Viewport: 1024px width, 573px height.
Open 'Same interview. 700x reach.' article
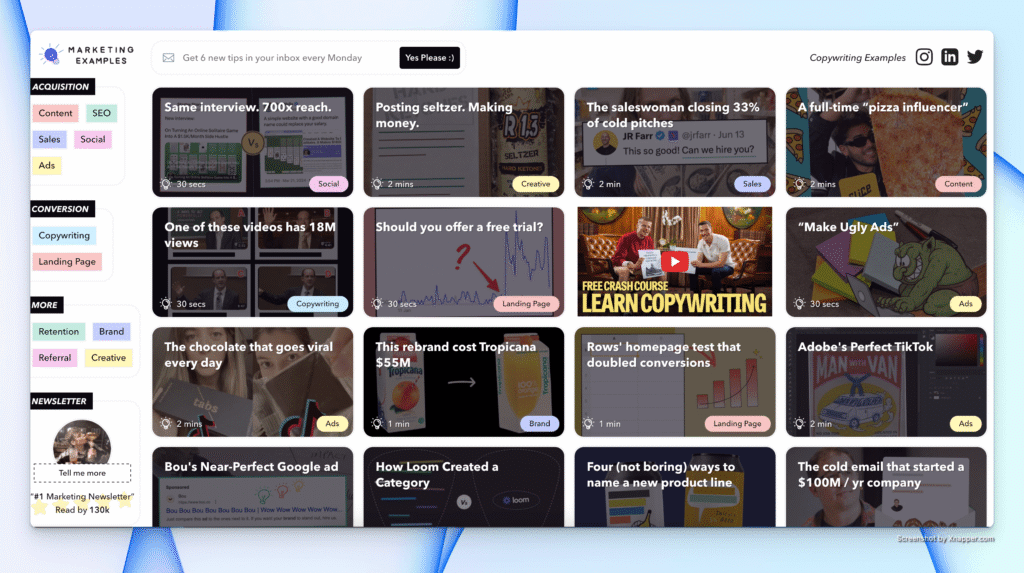(253, 142)
